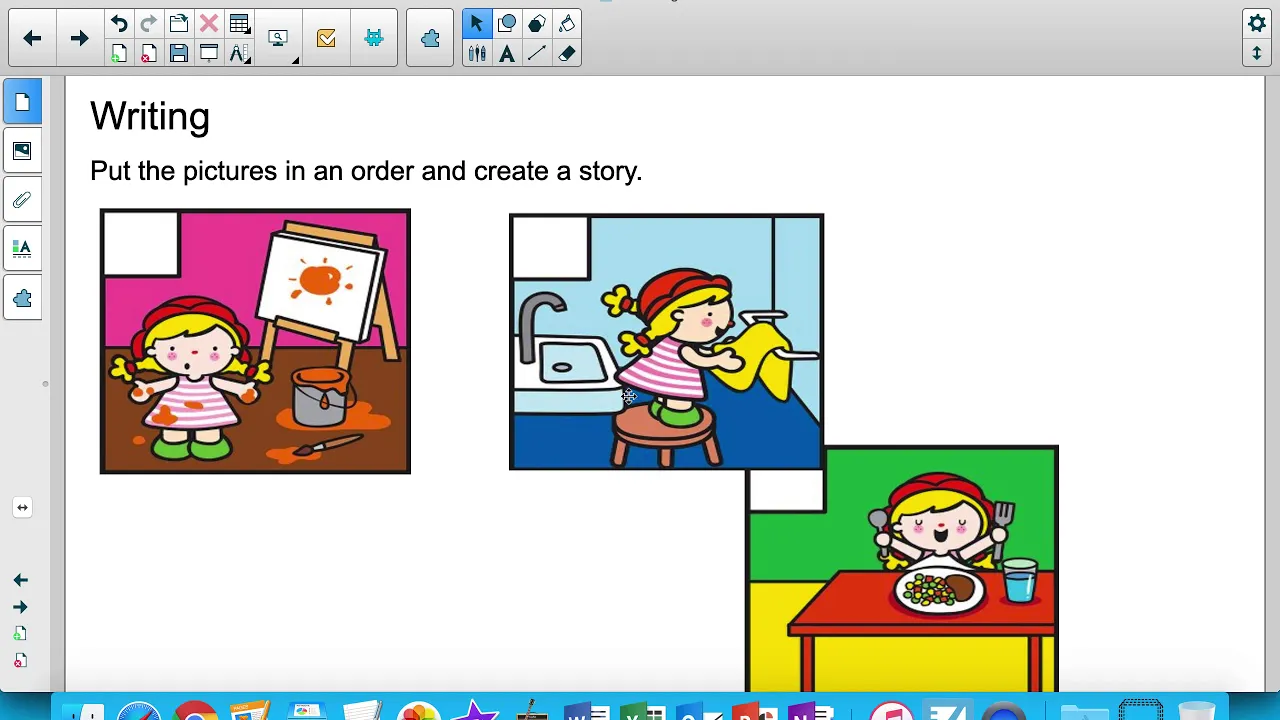The image size is (1280, 720).
Task: Open the Attachments paperclip tab
Action: (x=22, y=200)
